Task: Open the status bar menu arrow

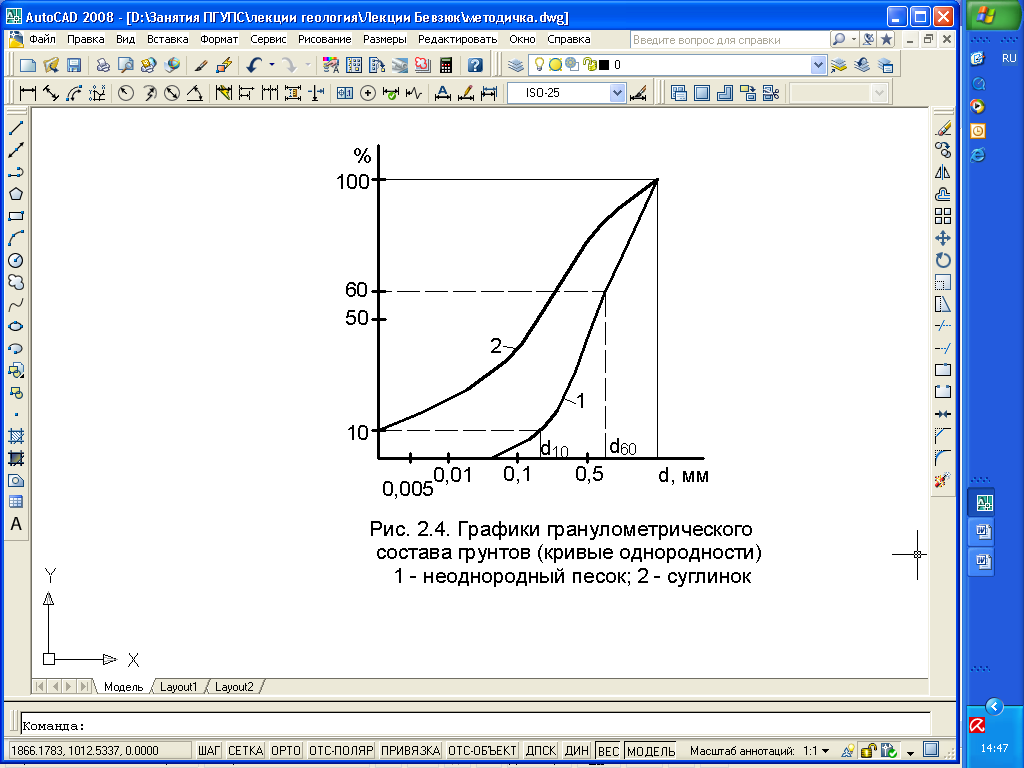Action: [910, 753]
